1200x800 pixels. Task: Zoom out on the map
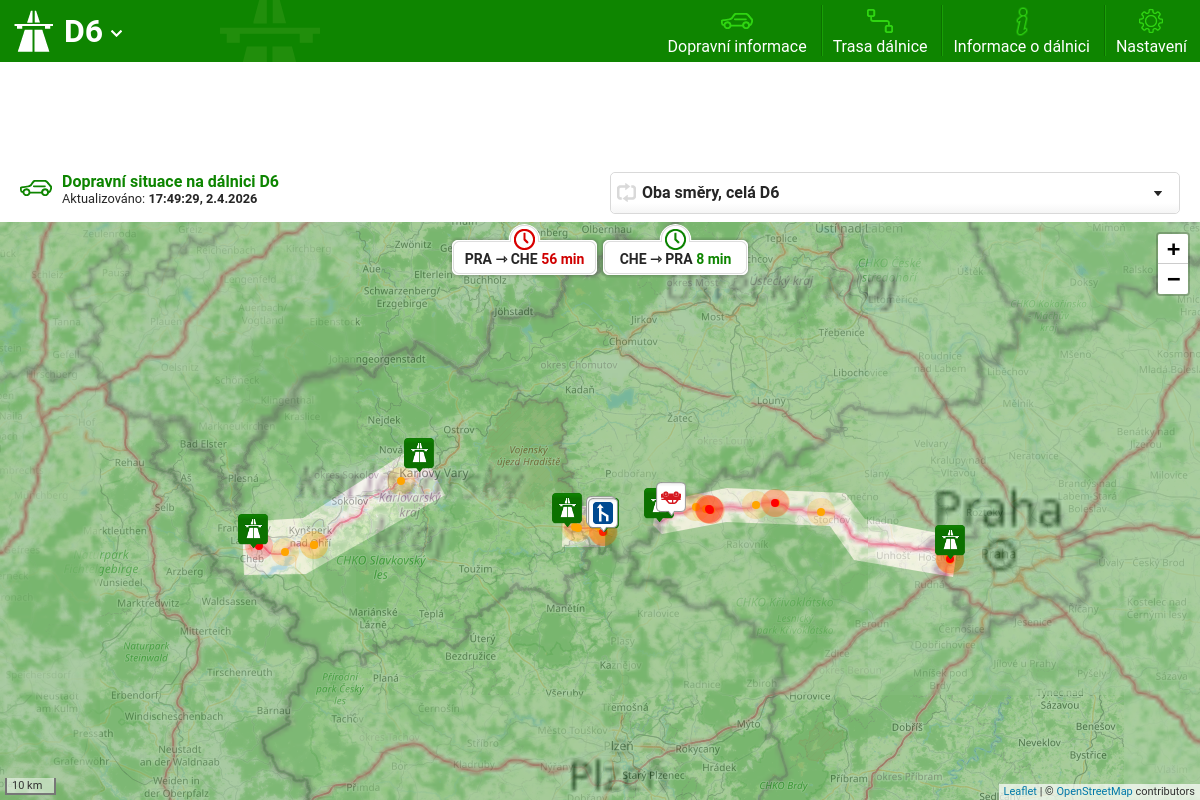(x=1173, y=279)
